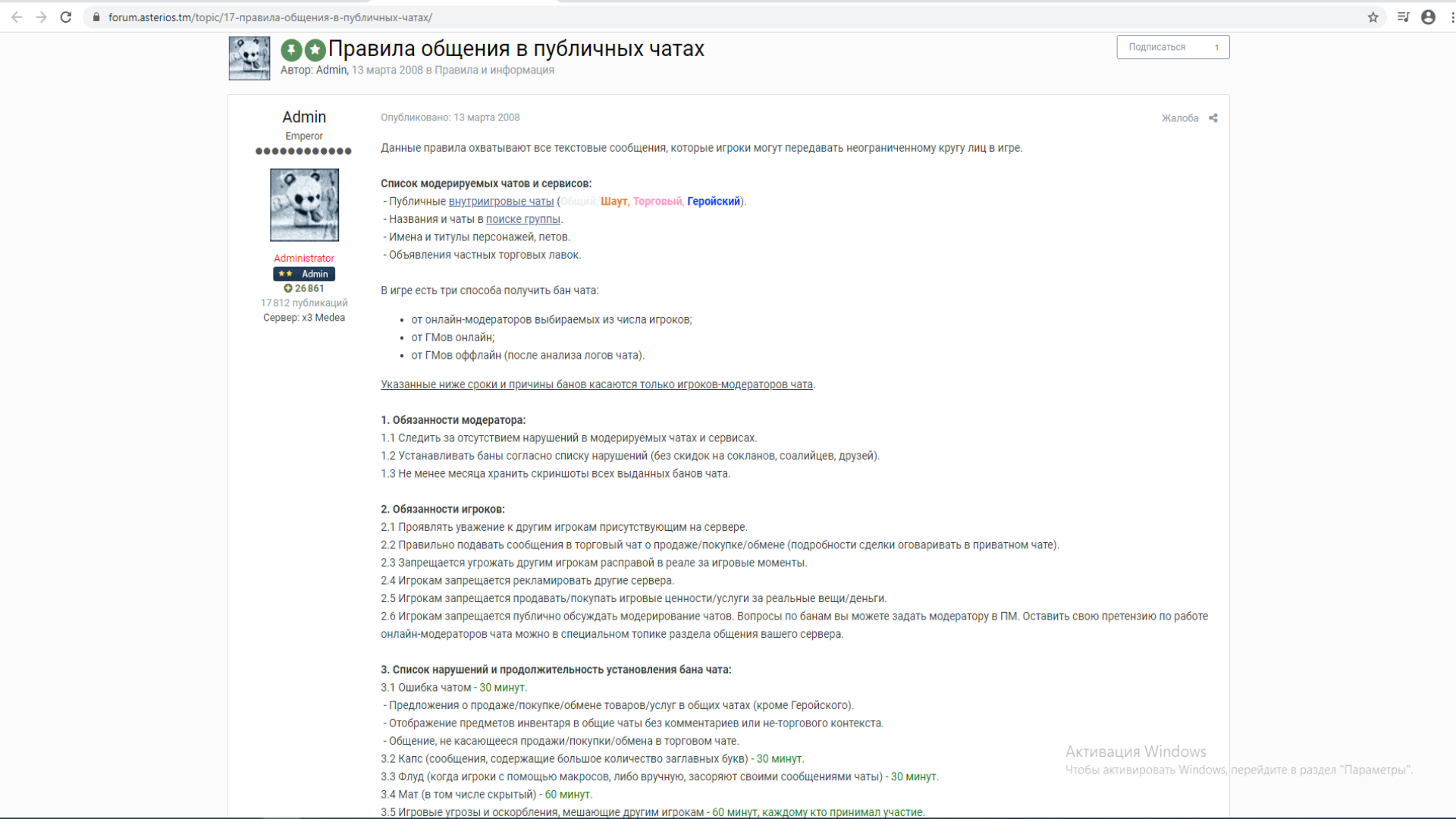1456x819 pixels.
Task: Open the Правила и информация forum link
Action: point(494,70)
